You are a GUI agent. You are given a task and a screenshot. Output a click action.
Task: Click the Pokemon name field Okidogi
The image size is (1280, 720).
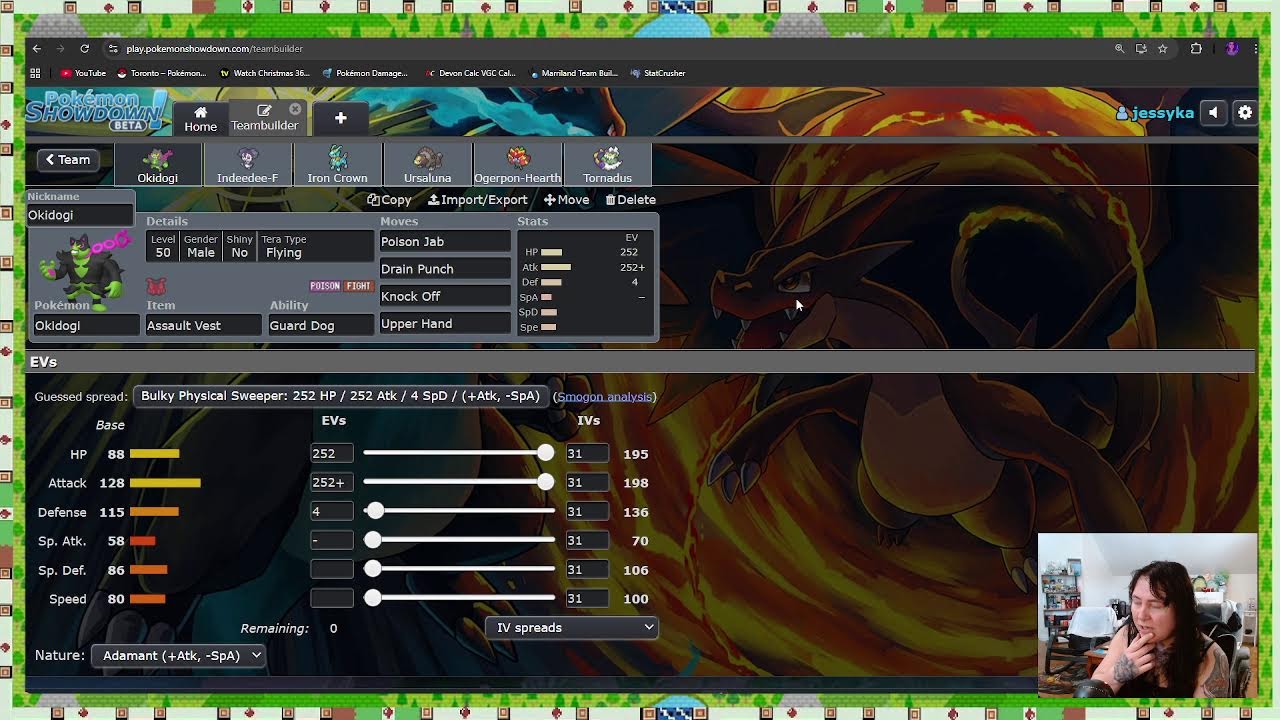click(x=87, y=325)
